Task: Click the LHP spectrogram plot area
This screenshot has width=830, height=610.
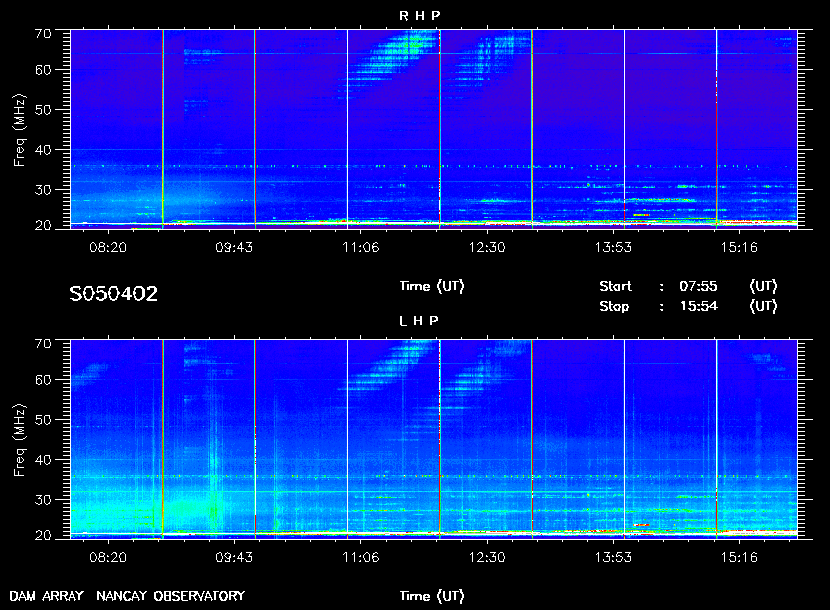Action: pos(434,439)
